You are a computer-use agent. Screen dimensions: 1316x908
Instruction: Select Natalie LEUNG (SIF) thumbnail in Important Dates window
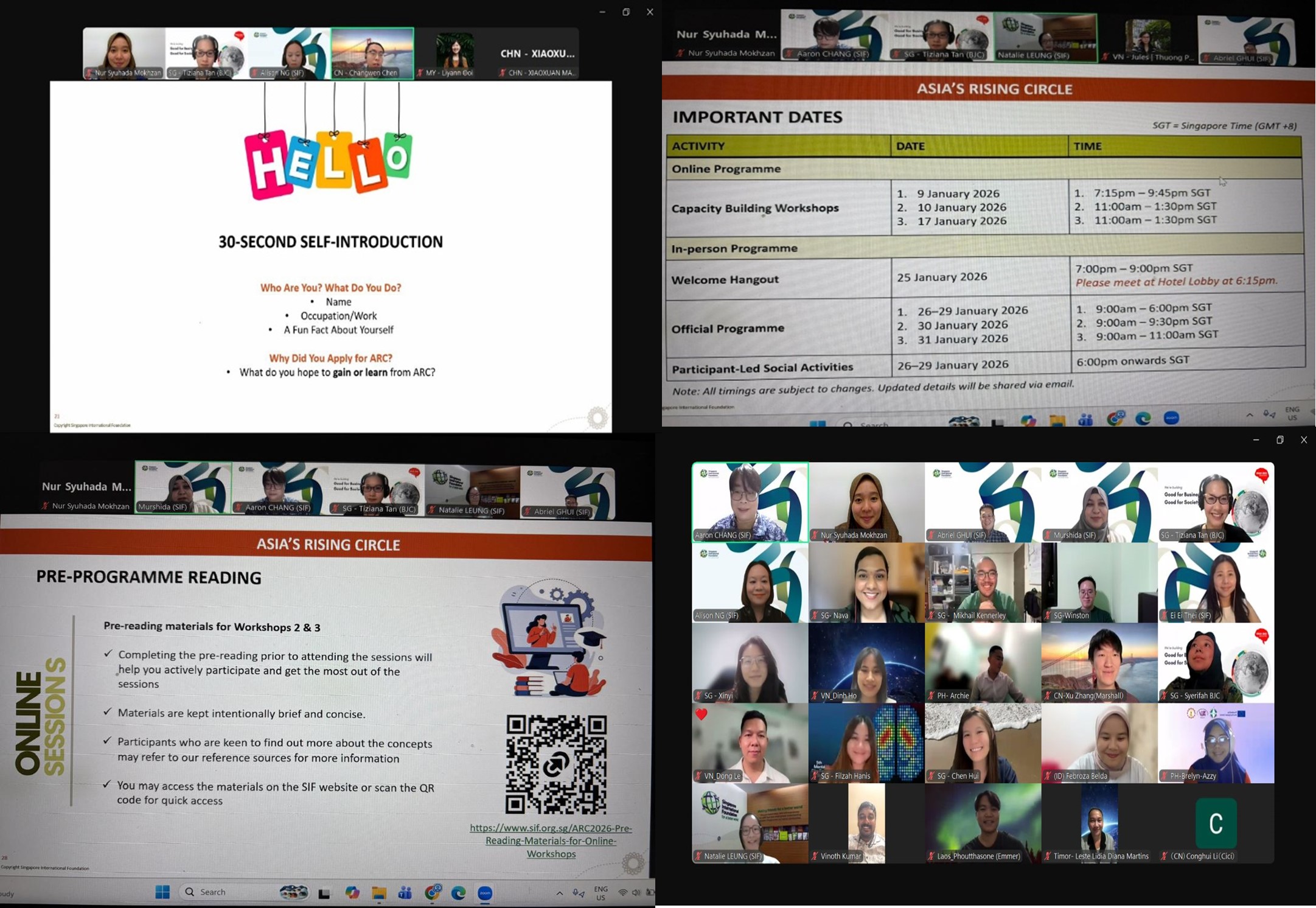(1045, 38)
